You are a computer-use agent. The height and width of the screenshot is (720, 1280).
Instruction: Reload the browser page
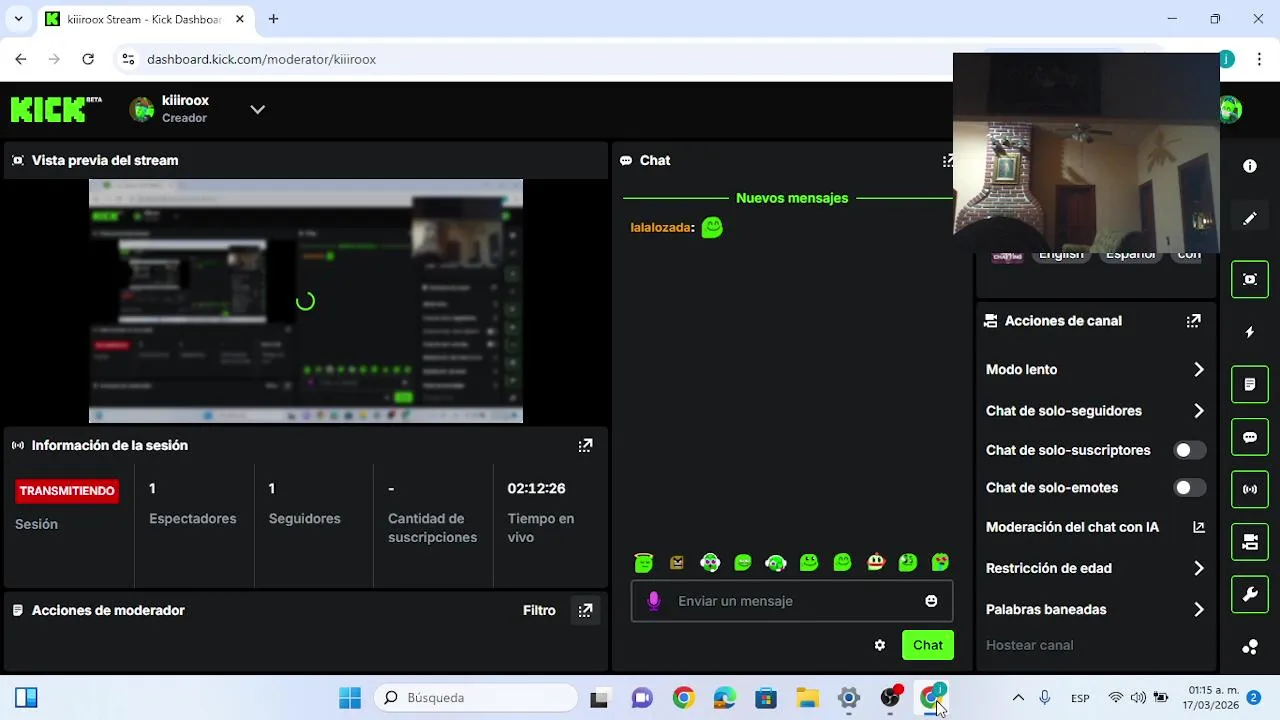[88, 59]
